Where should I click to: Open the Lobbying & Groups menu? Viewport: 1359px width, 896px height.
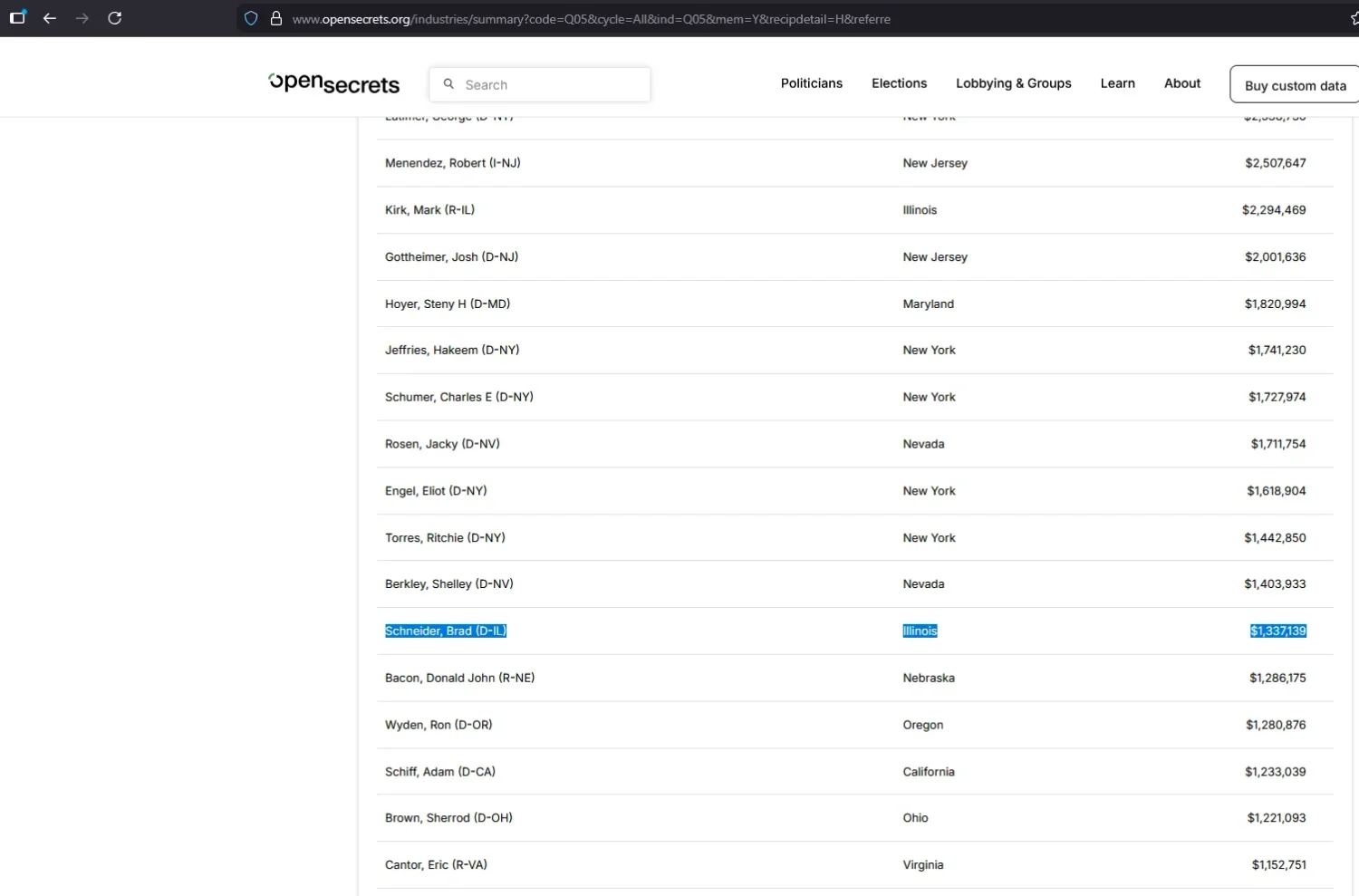1014,83
